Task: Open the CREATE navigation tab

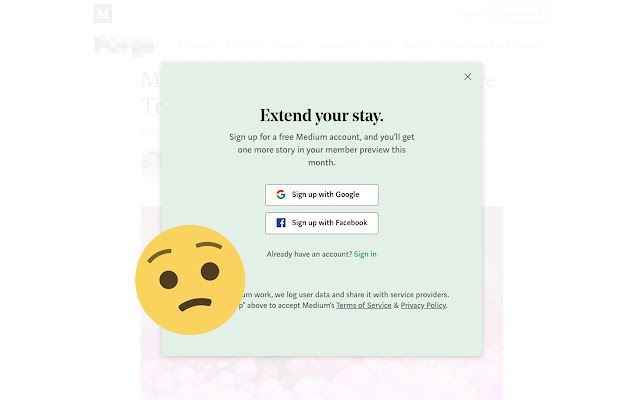Action: (x=290, y=45)
